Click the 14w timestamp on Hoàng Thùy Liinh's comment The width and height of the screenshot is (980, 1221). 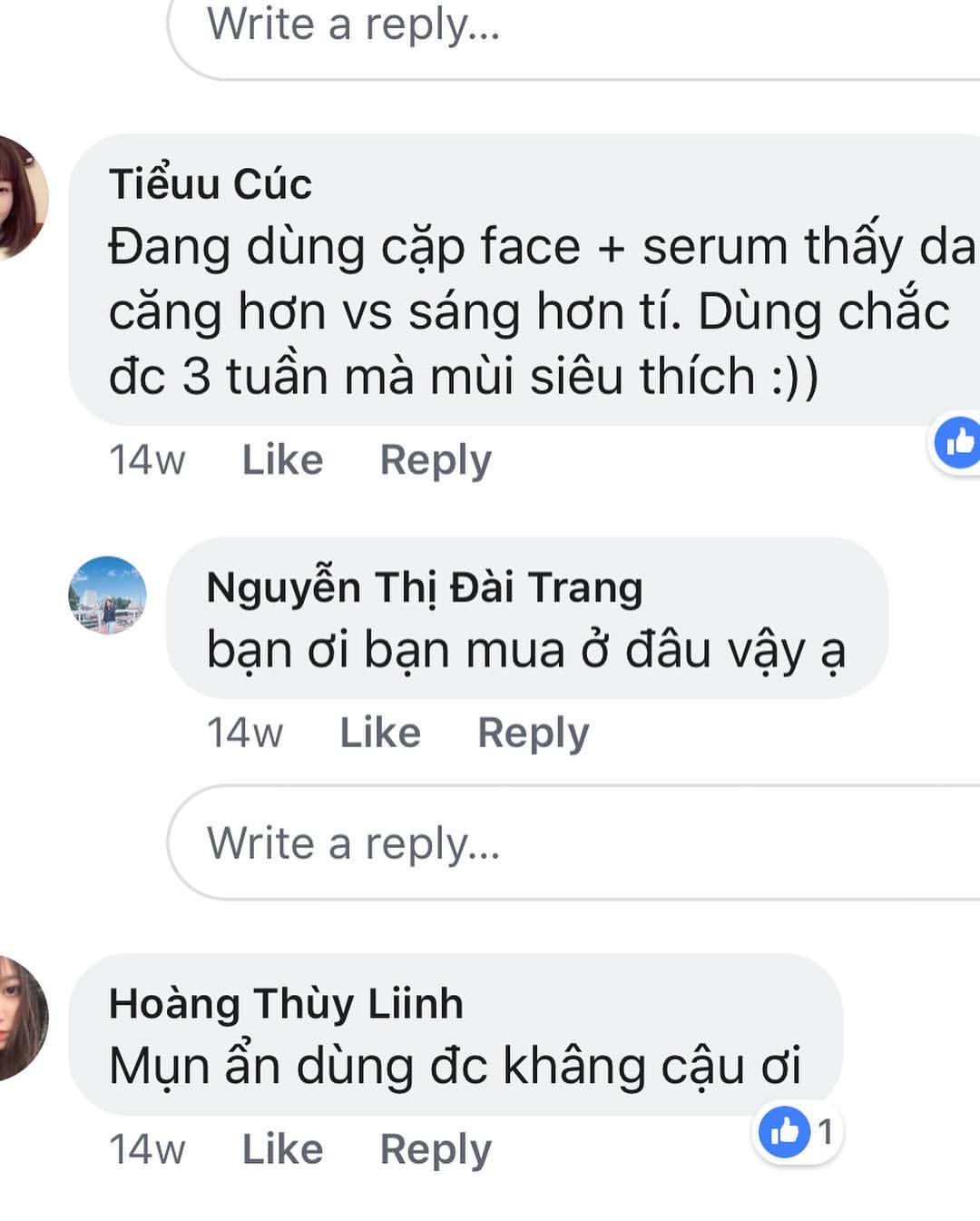(147, 1149)
